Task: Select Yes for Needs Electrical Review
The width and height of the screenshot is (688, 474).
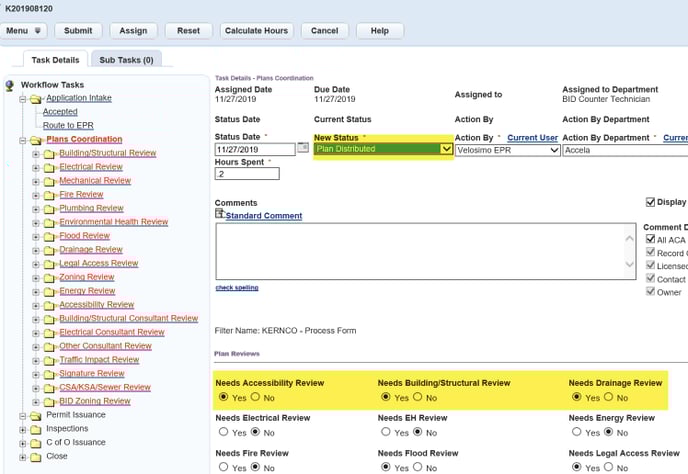Action: click(x=222, y=432)
